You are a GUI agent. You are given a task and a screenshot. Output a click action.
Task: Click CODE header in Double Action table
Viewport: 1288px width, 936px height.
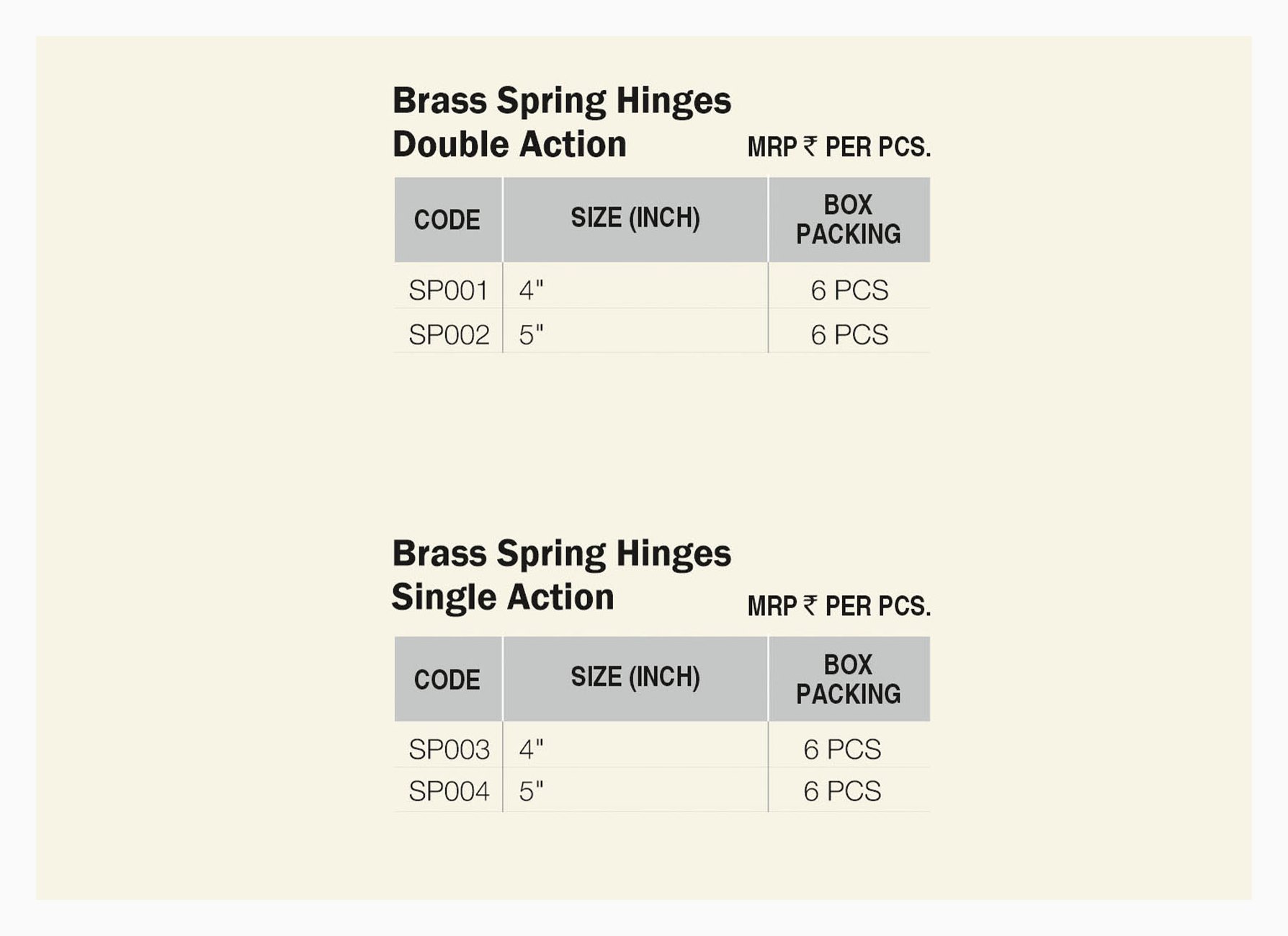pos(447,220)
